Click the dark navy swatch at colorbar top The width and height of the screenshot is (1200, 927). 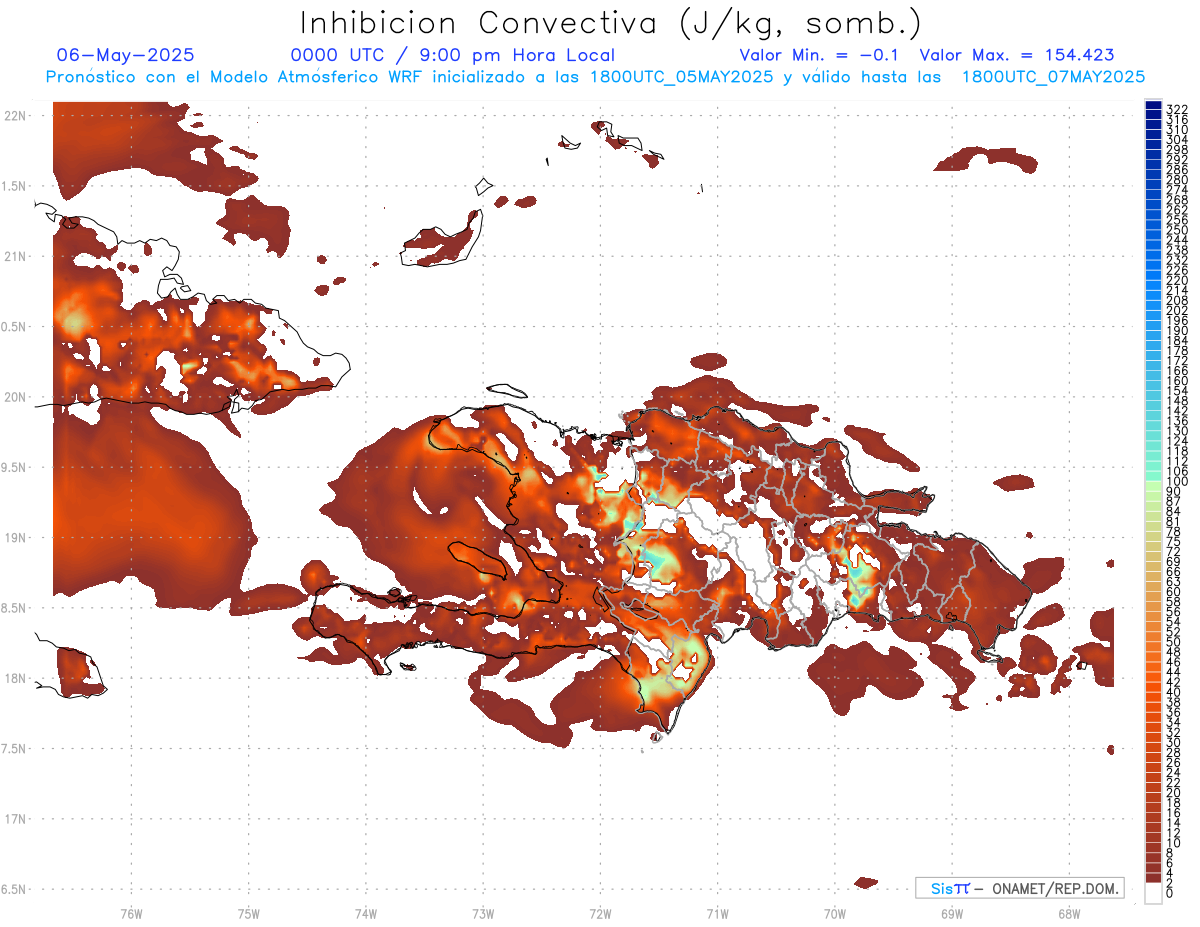(x=1153, y=106)
